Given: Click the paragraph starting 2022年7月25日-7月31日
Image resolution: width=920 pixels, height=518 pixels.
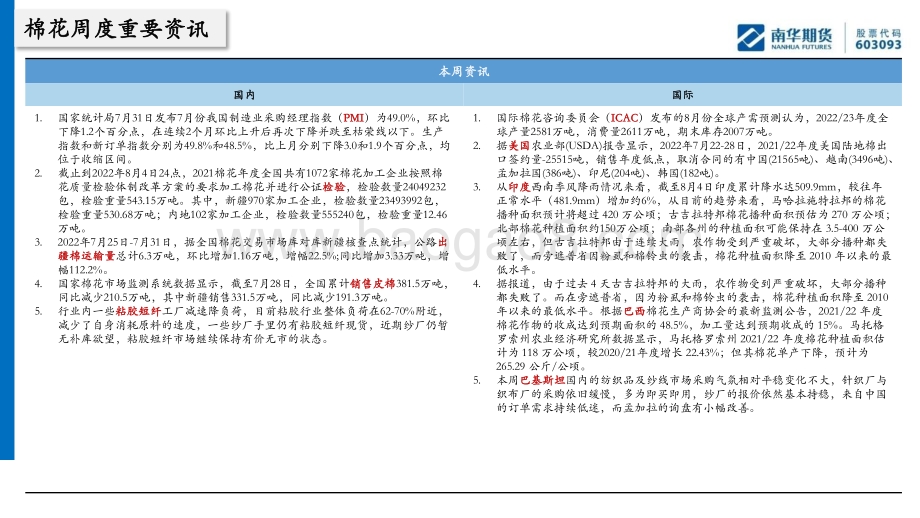Looking at the screenshot, I should [x=253, y=256].
